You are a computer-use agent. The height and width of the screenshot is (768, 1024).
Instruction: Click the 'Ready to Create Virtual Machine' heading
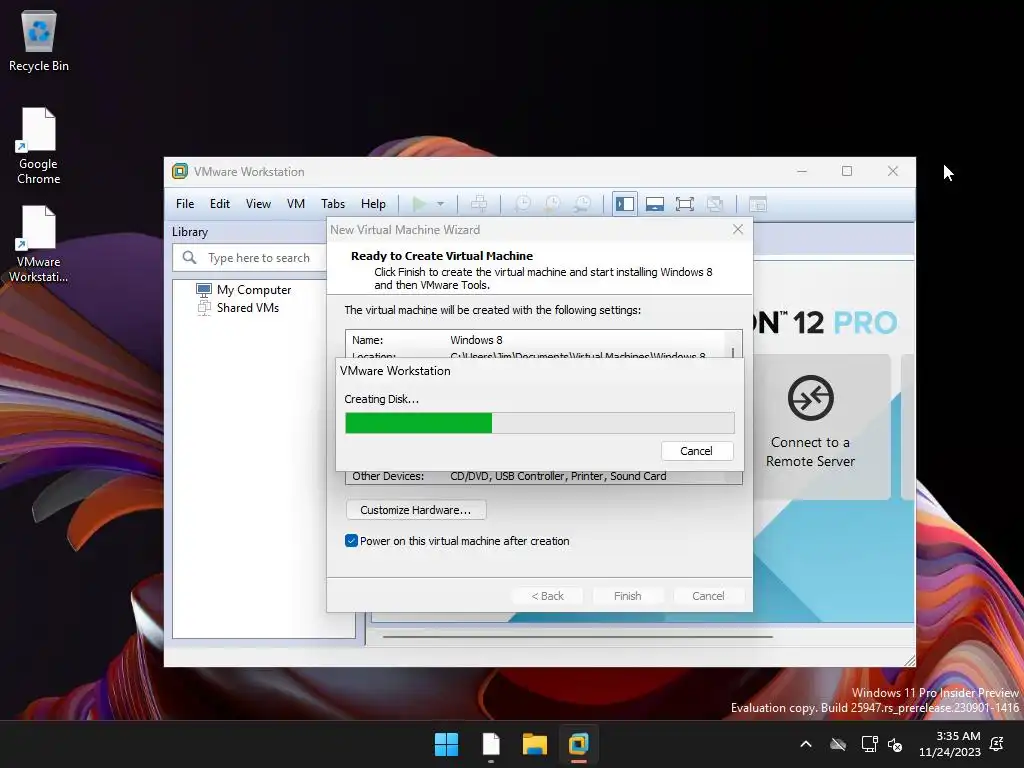(x=442, y=256)
